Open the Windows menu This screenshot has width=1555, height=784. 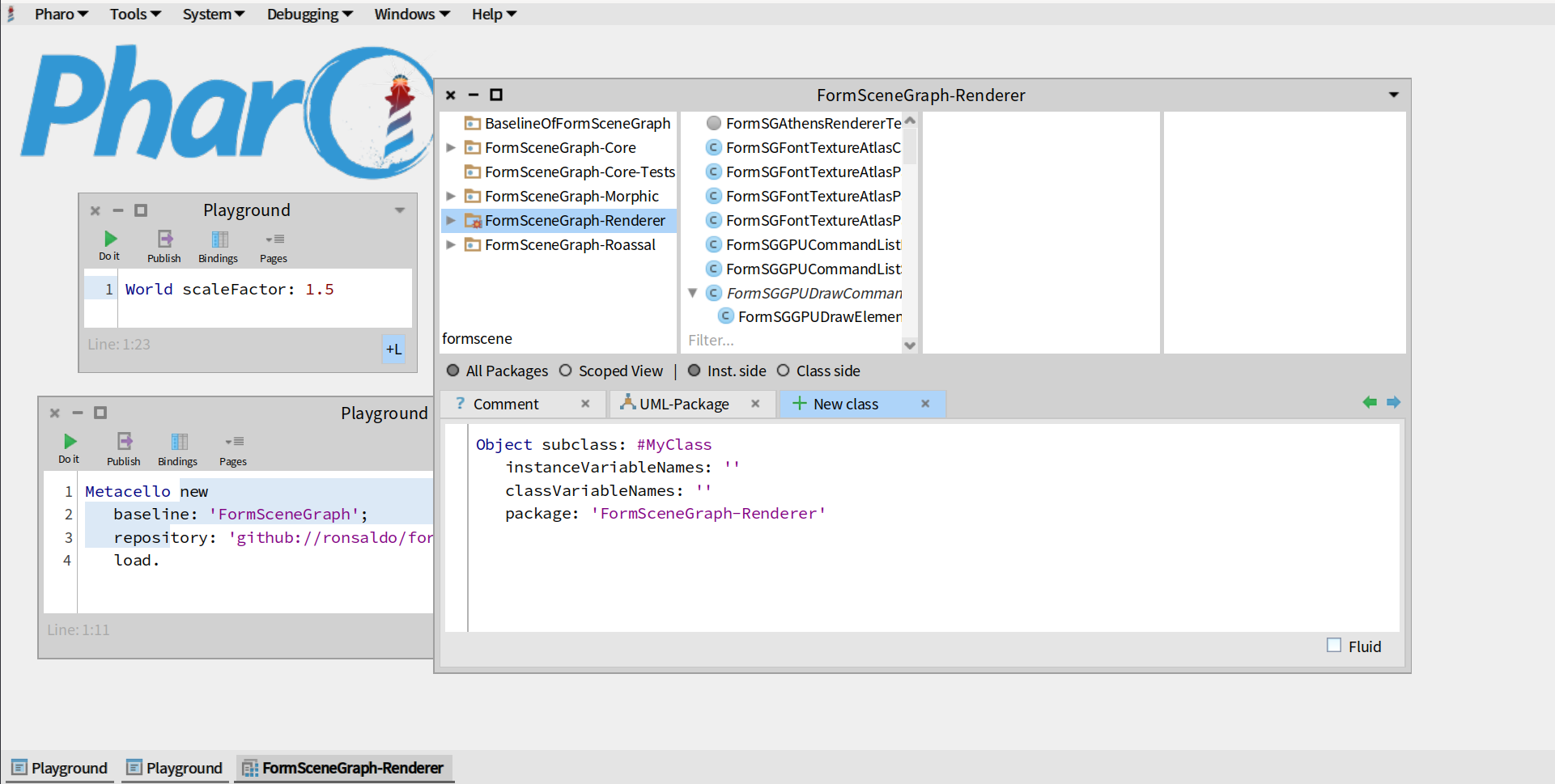click(x=412, y=14)
